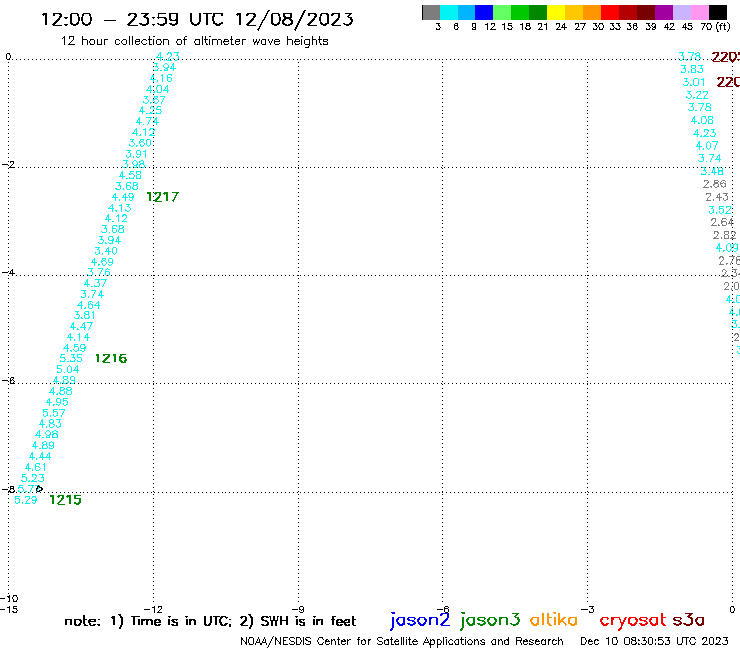Click wave height value 5.29

click(x=26, y=500)
